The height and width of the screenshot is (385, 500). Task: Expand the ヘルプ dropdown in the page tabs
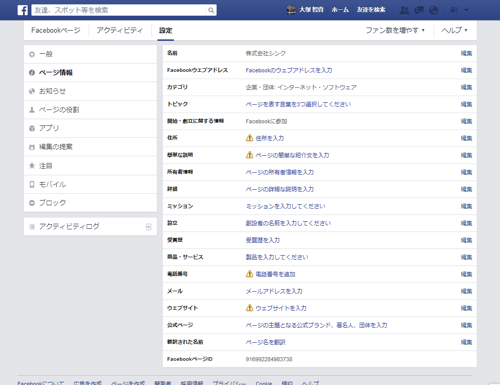coord(454,30)
